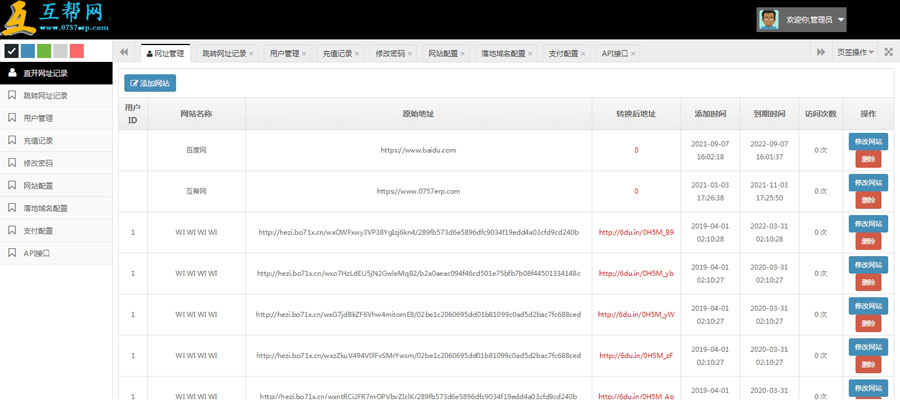Image resolution: width=900 pixels, height=416 pixels.
Task: Click the 添加网站 button
Action: point(150,83)
